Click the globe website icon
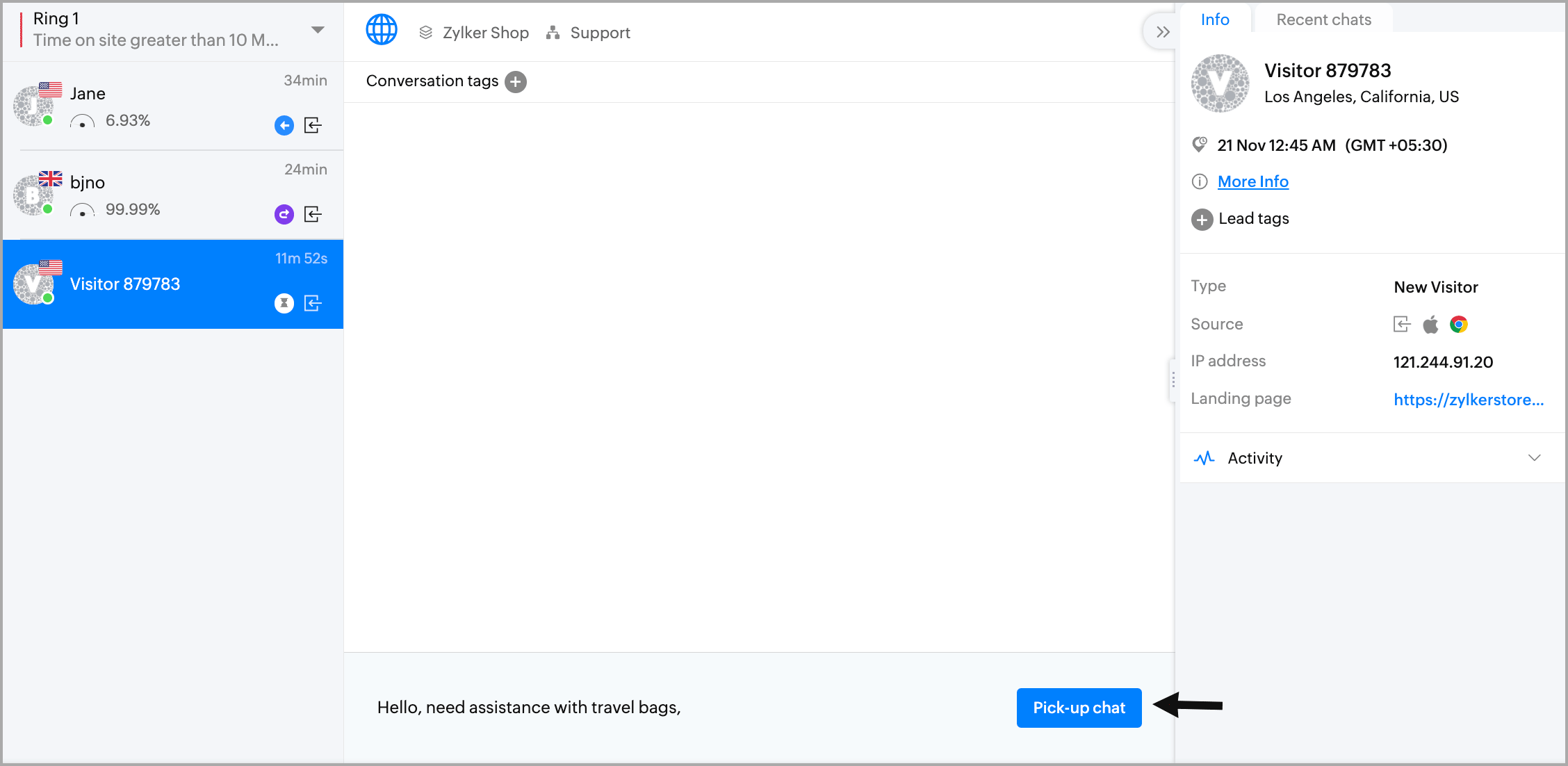The height and width of the screenshot is (766, 1568). tap(382, 30)
